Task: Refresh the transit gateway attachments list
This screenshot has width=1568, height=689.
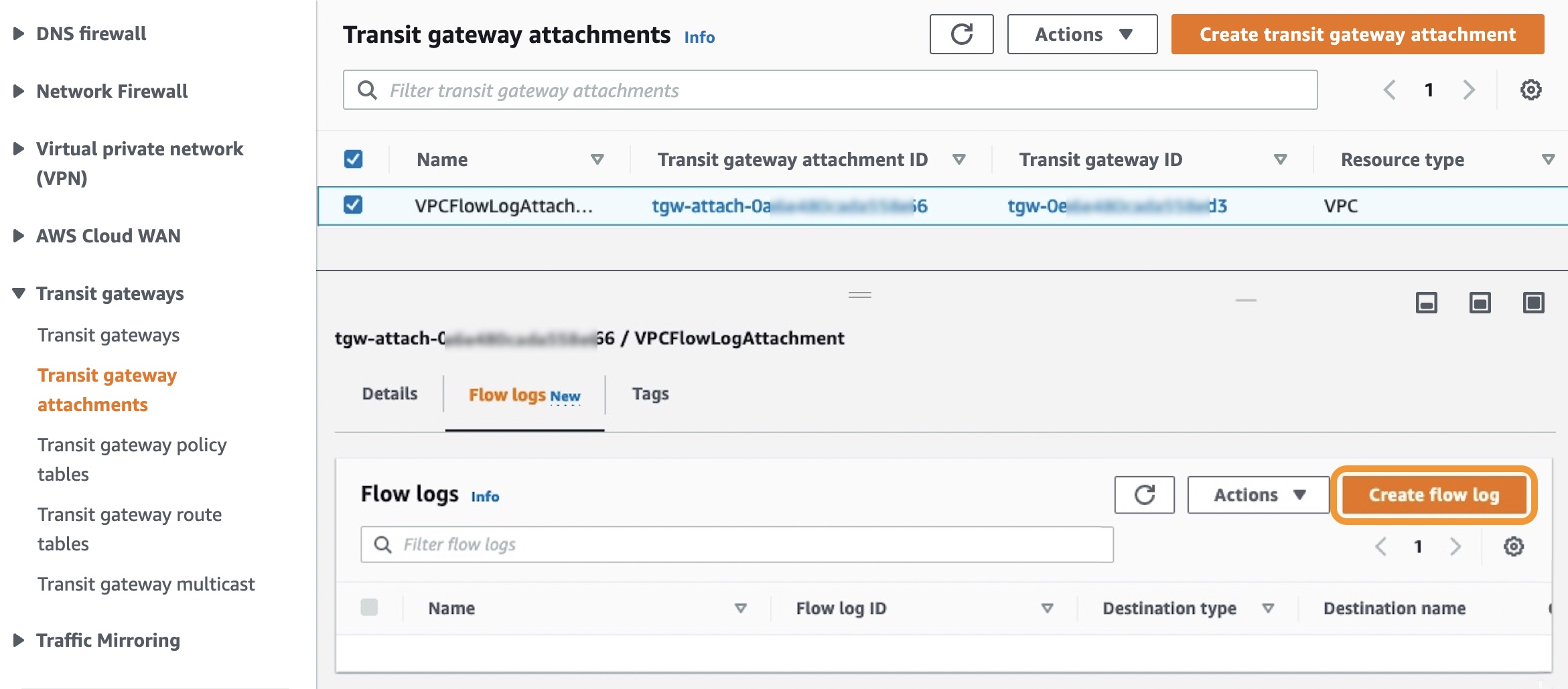Action: pyautogui.click(x=961, y=34)
